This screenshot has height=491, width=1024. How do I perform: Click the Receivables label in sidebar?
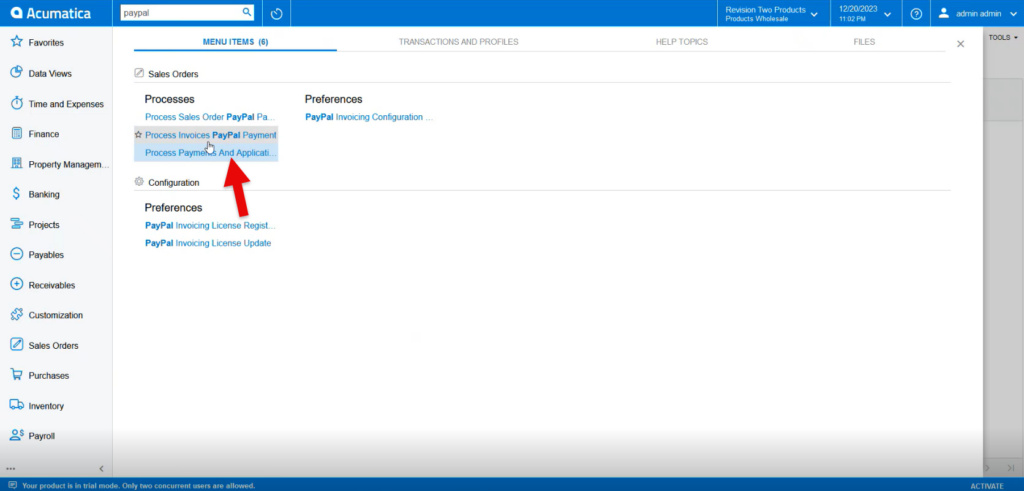(52, 285)
